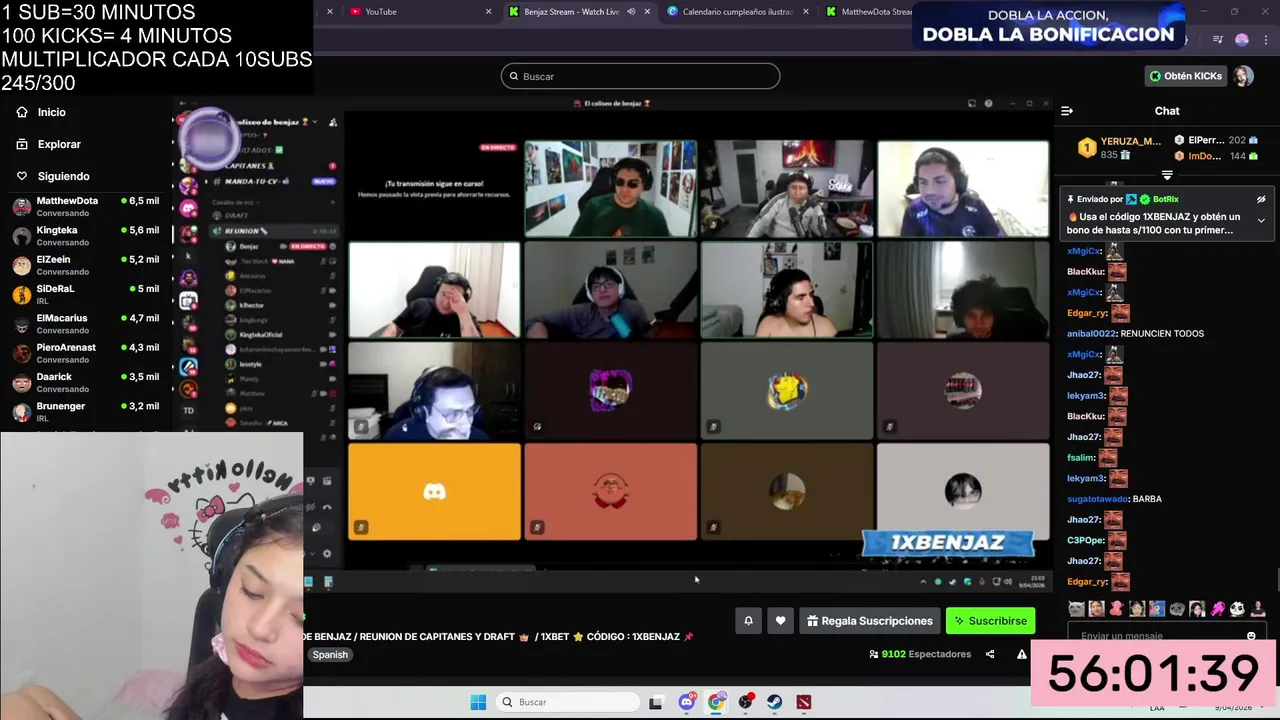Click Regala Suscripciones button

click(870, 621)
